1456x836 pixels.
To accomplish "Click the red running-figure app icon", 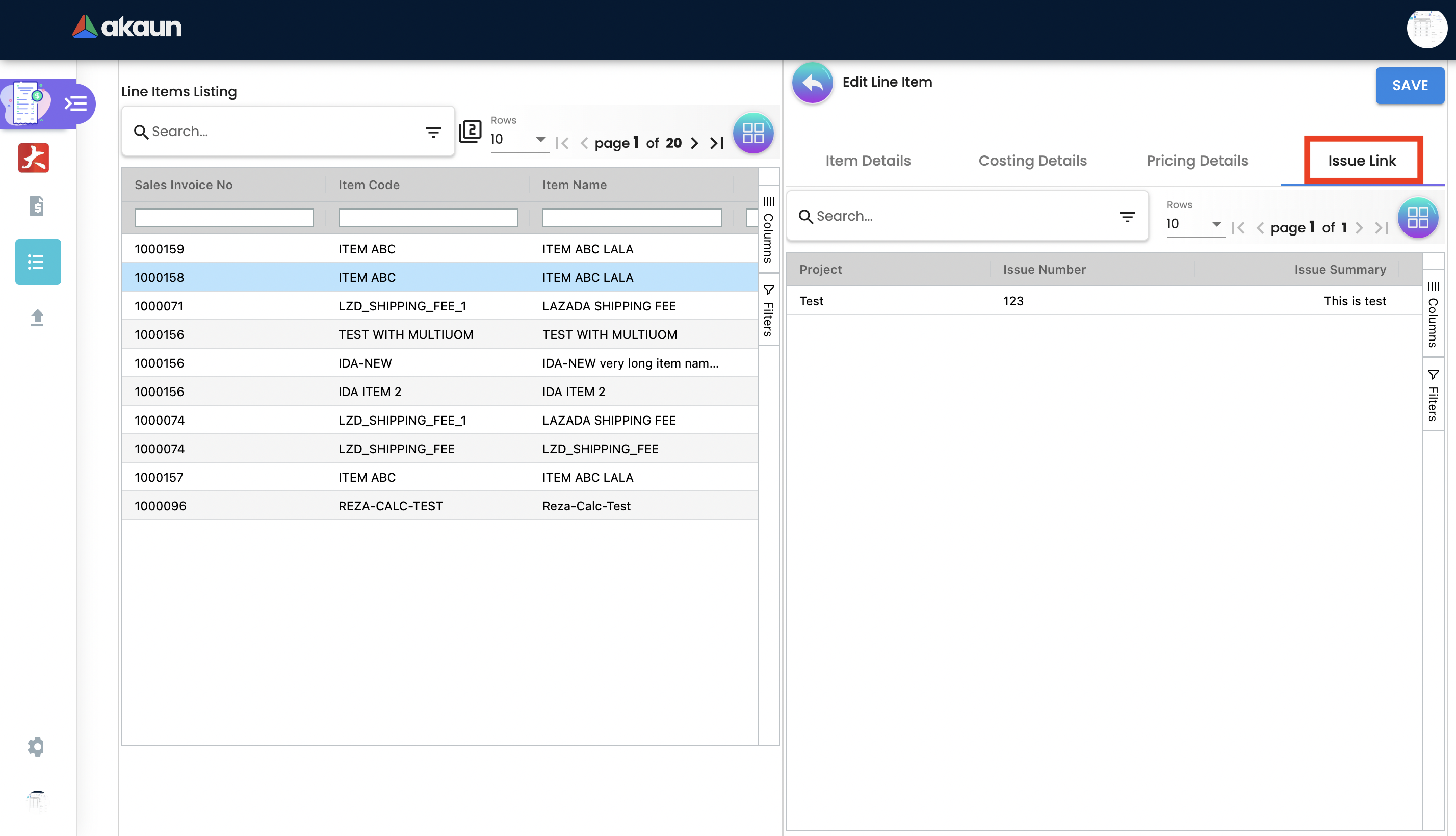I will click(x=34, y=158).
